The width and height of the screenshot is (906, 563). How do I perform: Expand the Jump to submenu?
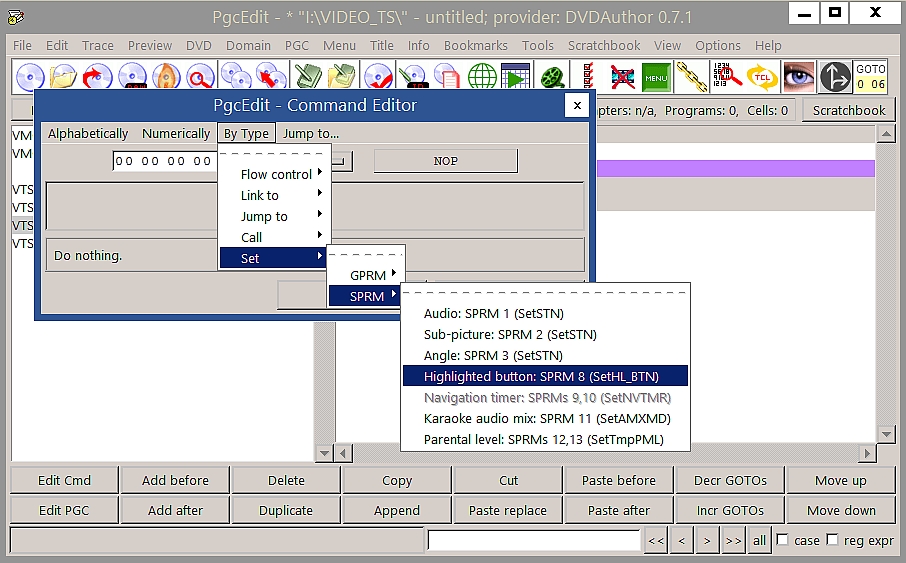tap(276, 216)
